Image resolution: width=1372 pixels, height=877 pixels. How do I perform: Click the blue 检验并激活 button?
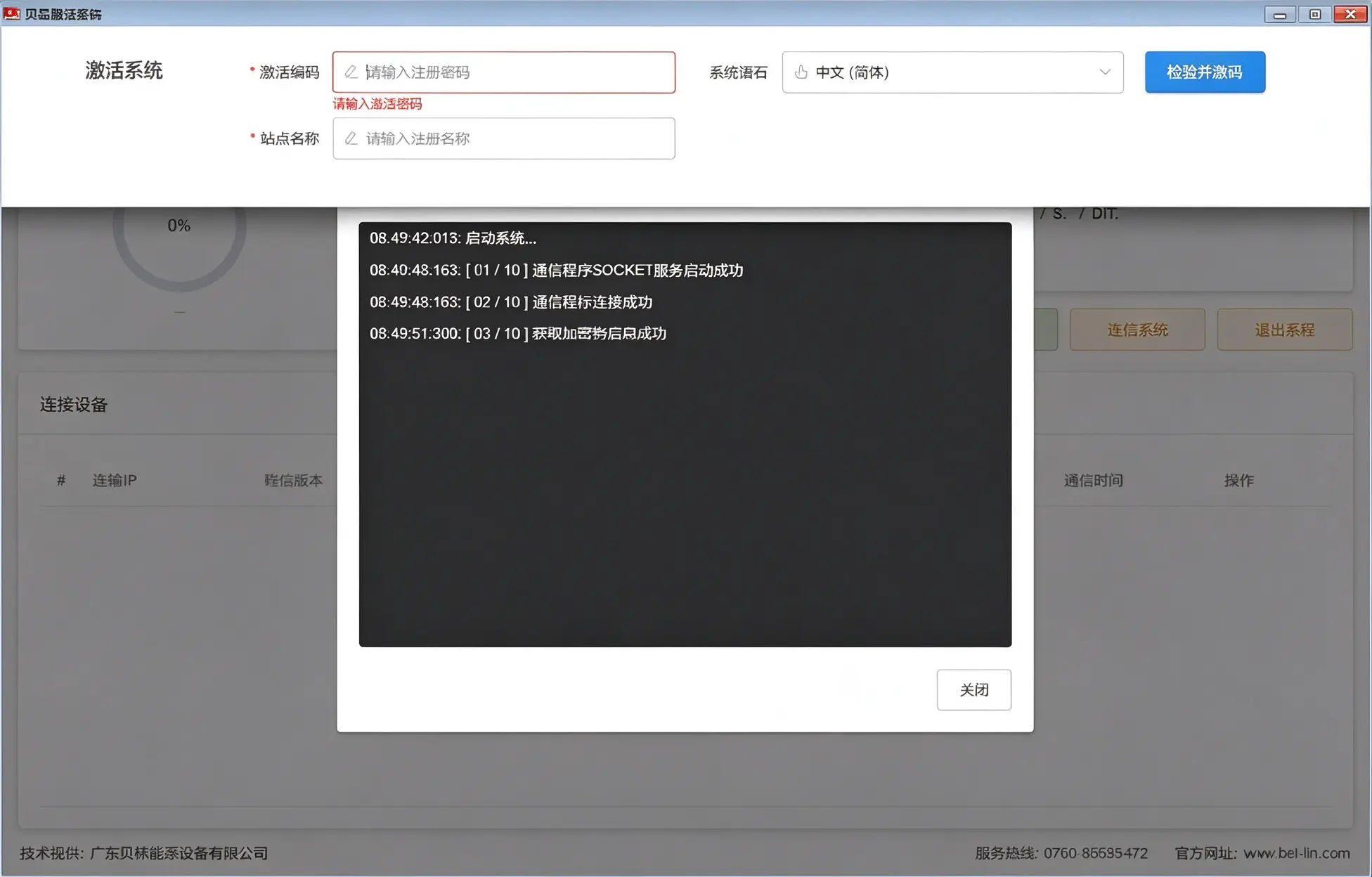tap(1205, 72)
